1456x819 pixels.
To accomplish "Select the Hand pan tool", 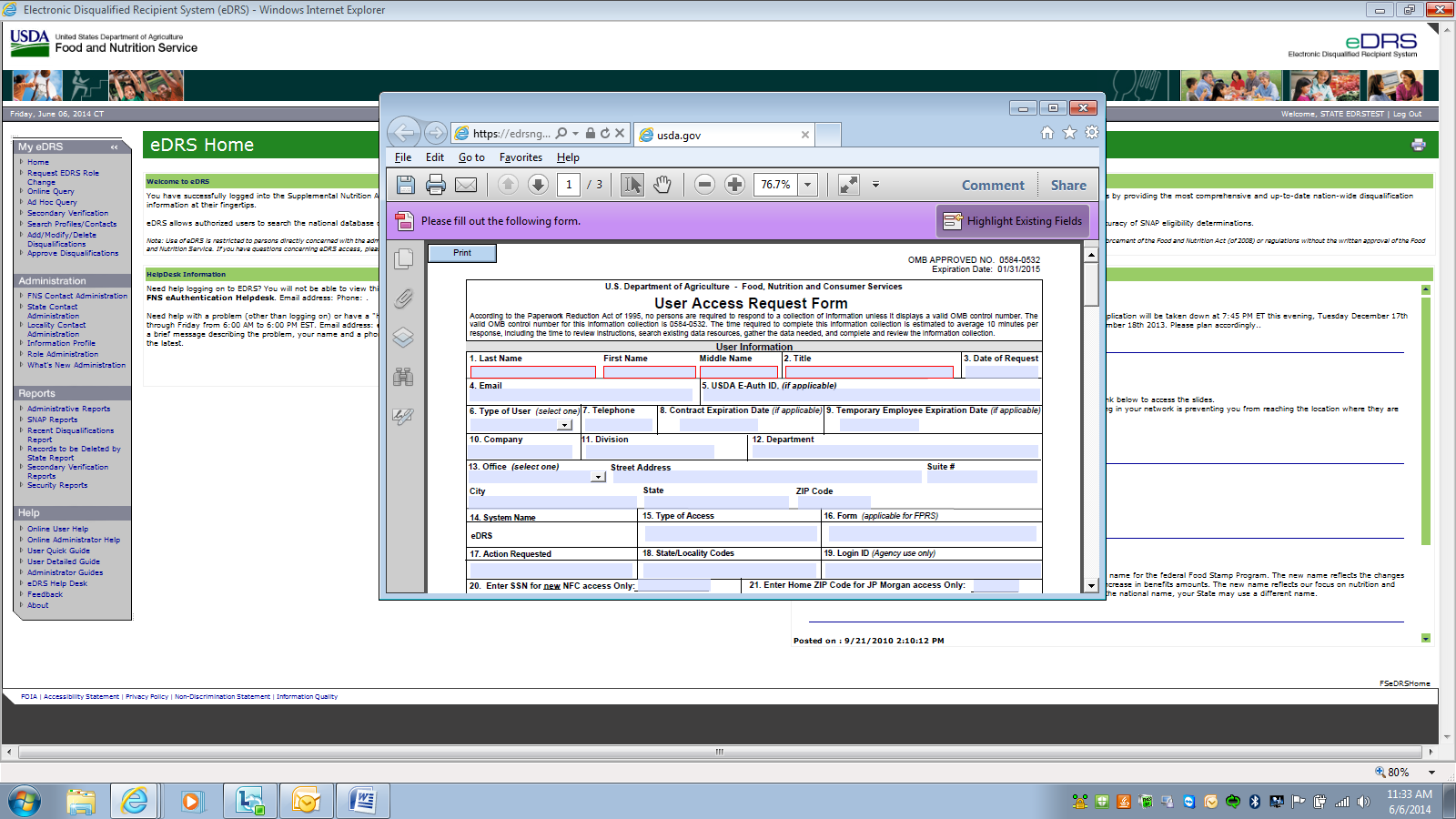I will pos(662,185).
